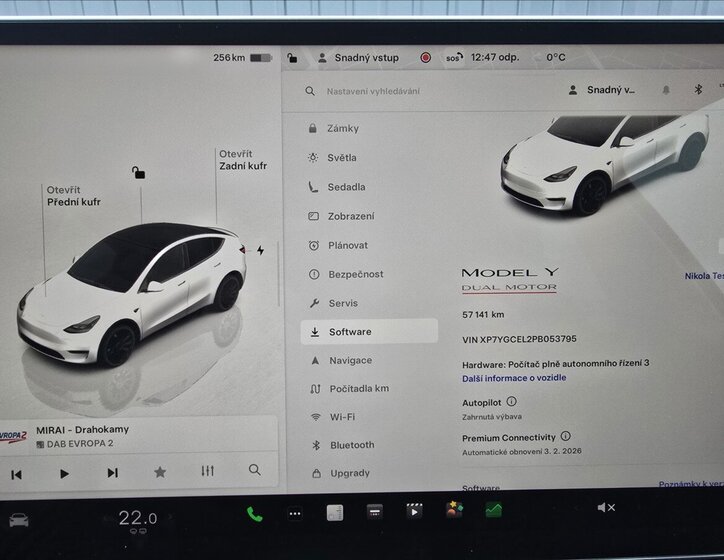
Task: Open the Sedadla settings menu
Action: 337,187
